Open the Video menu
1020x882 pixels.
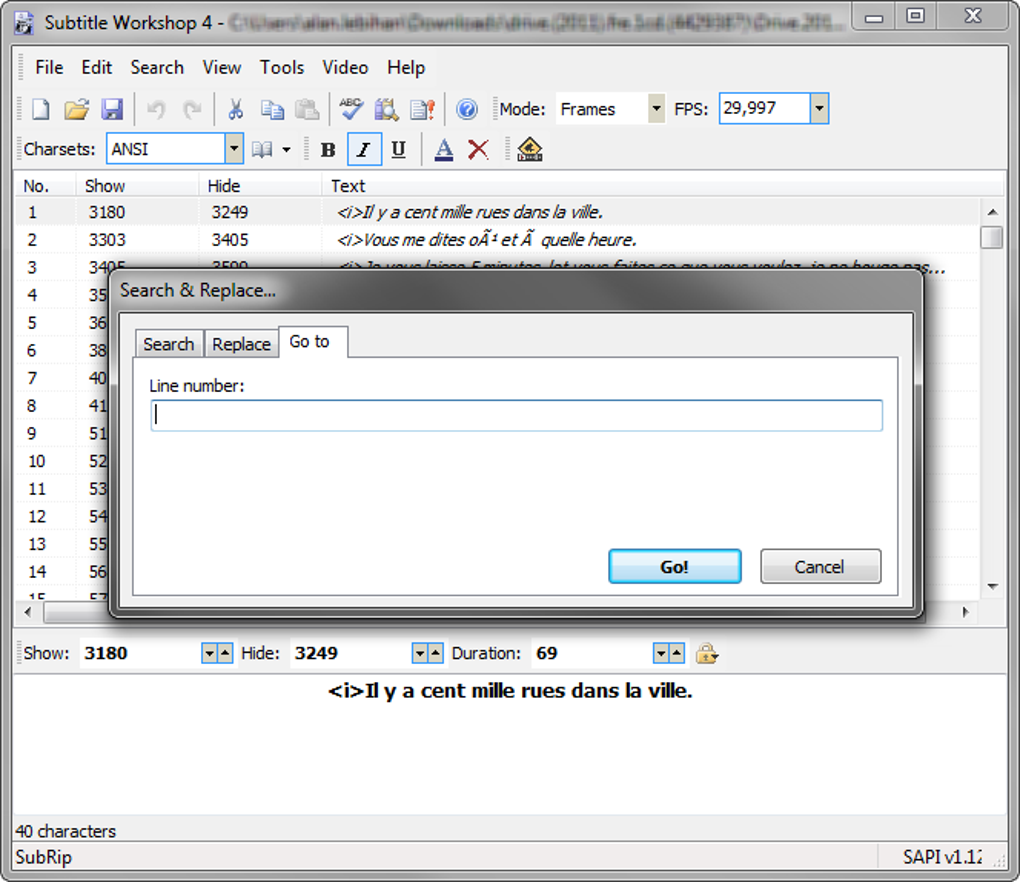click(345, 68)
